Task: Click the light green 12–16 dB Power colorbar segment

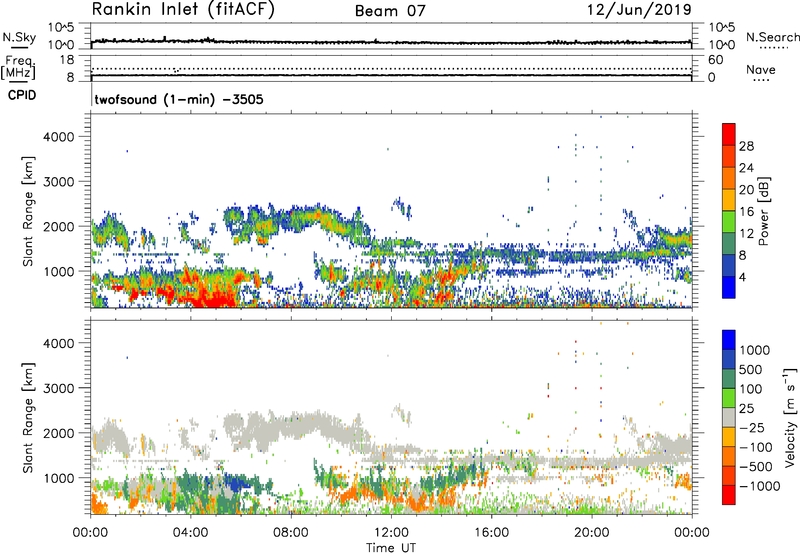Action: (729, 221)
